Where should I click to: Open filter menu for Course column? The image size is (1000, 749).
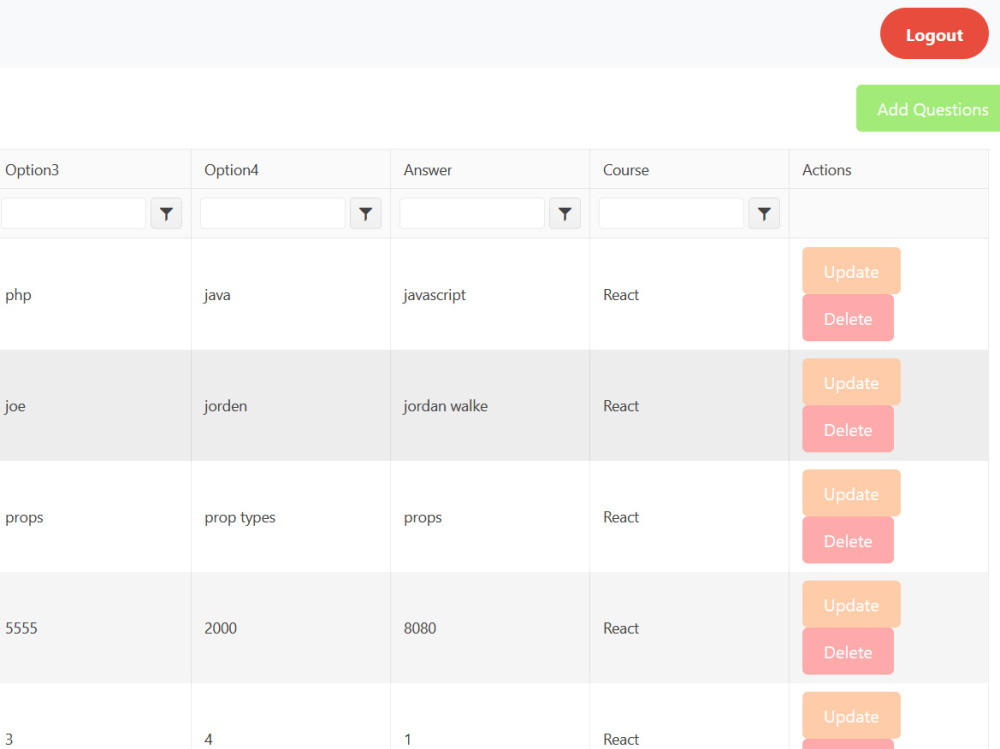tap(764, 213)
